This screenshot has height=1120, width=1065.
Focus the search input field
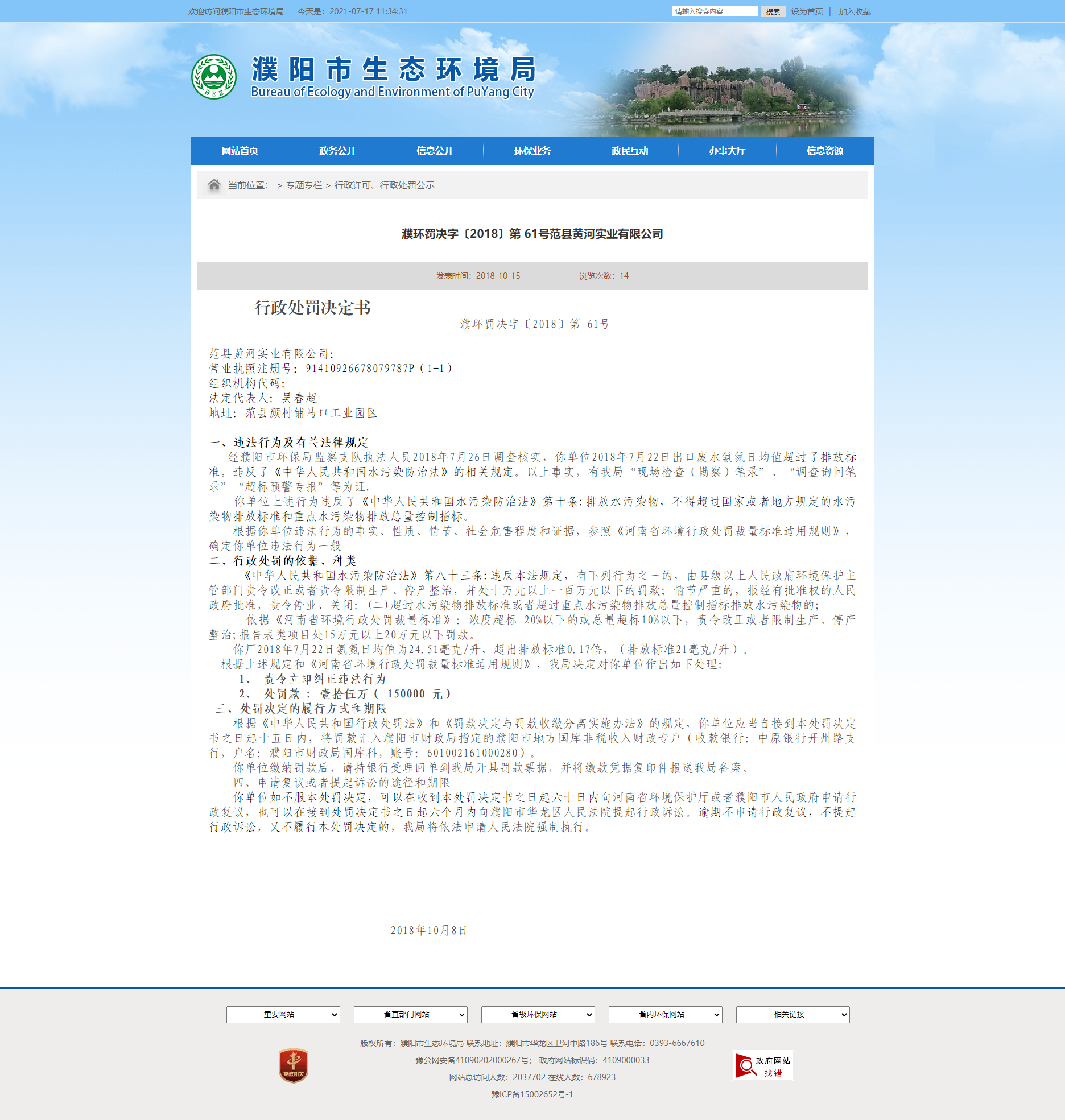715,11
